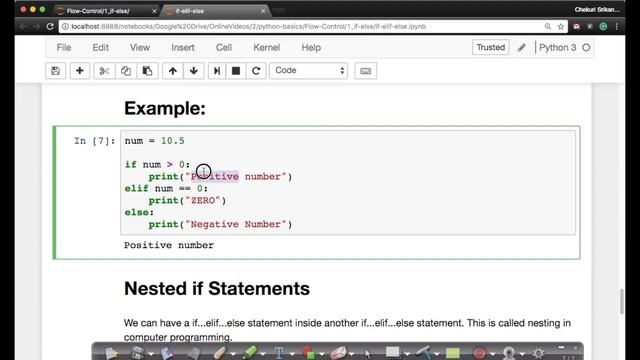Click the page vertical scrollbar thumb
The width and height of the screenshot is (640, 360).
point(622,301)
